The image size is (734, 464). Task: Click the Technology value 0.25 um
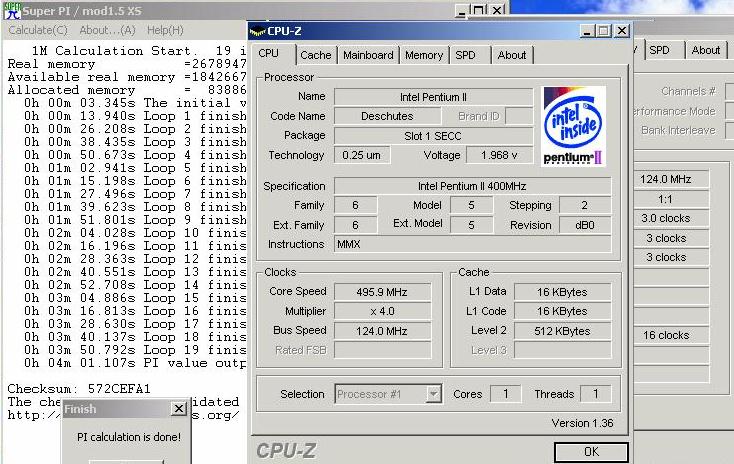point(361,155)
